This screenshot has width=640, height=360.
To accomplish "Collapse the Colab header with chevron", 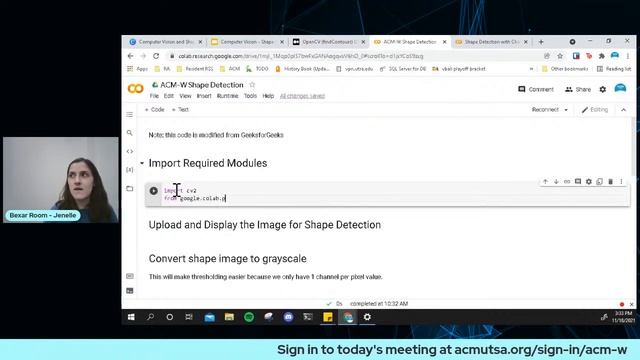I will (623, 110).
